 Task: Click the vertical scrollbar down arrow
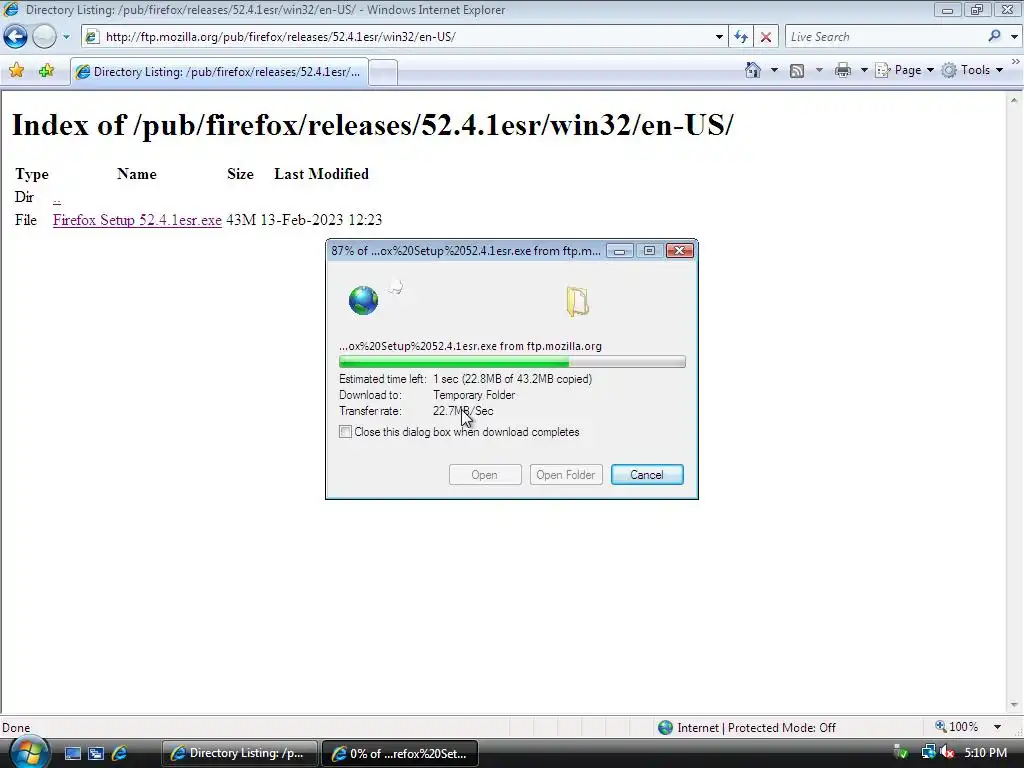click(x=1014, y=705)
